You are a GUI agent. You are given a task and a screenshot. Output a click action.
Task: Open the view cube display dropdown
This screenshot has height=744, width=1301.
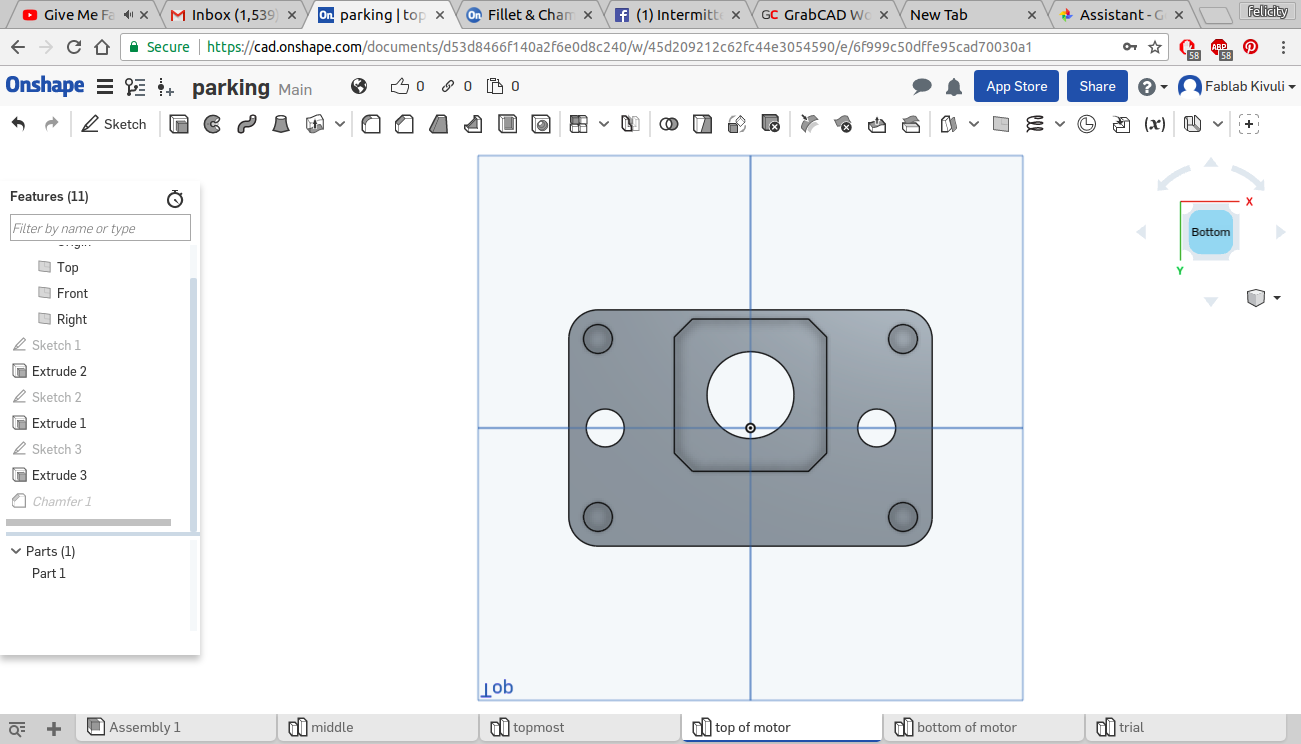coord(1264,298)
